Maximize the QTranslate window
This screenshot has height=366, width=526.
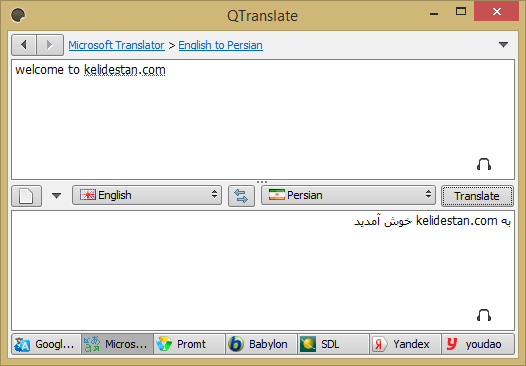click(x=461, y=11)
